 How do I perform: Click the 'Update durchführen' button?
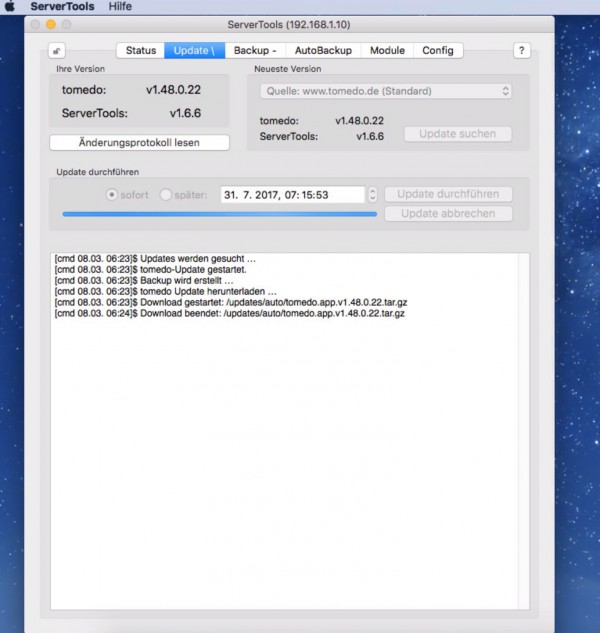[x=448, y=194]
